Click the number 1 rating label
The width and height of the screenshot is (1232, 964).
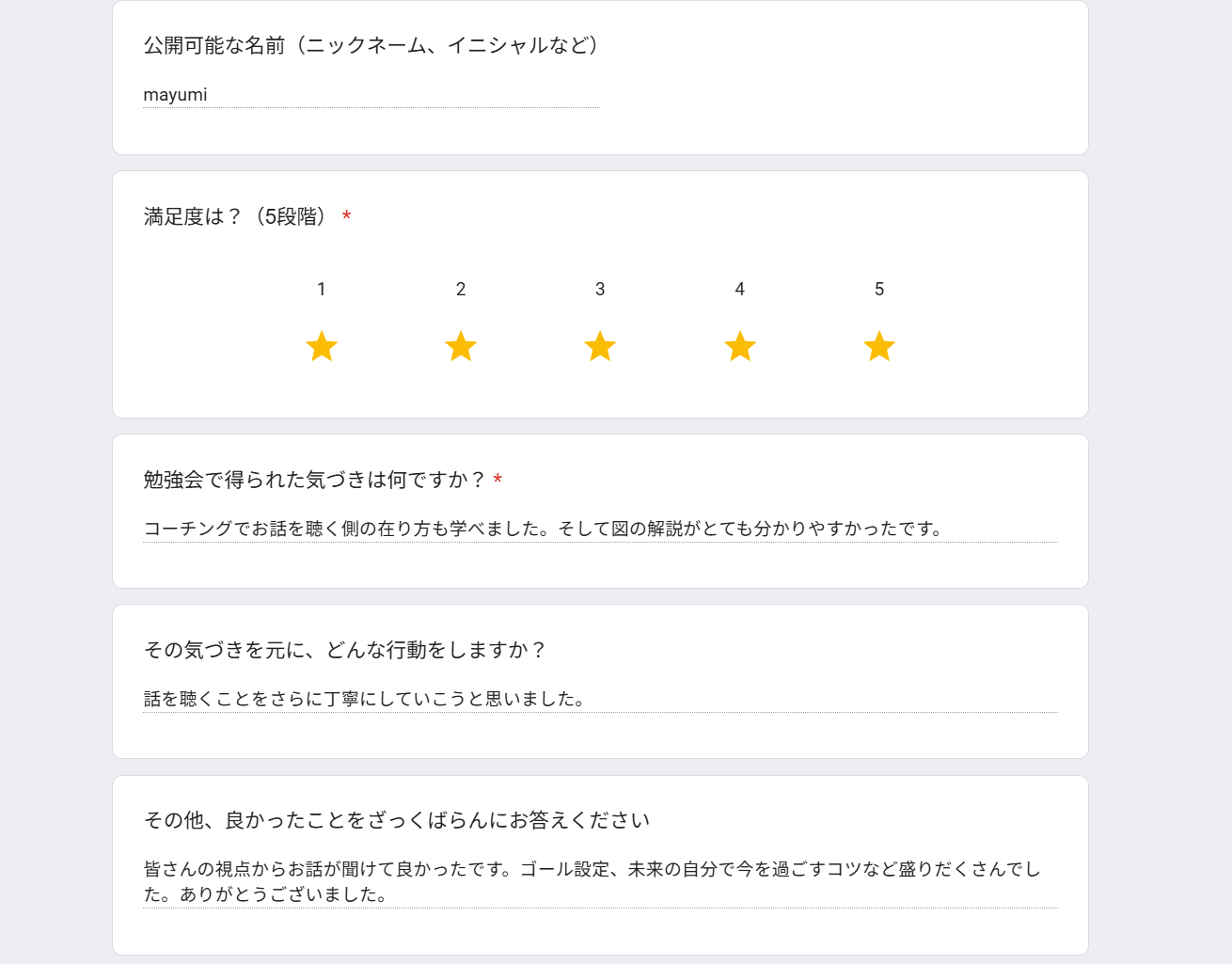(x=322, y=290)
